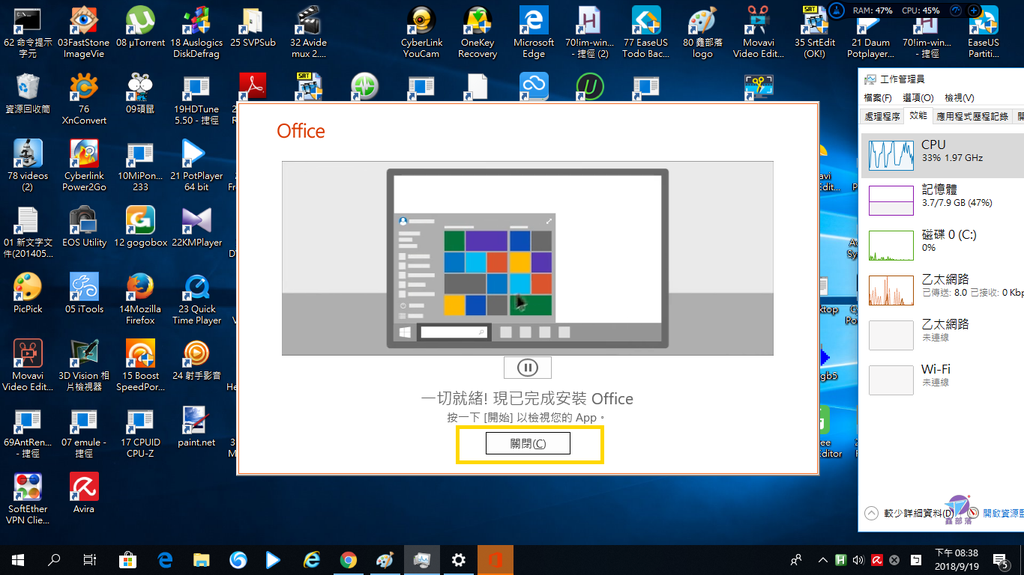Switch to 處理程序 tab in Task Manager

click(882, 116)
